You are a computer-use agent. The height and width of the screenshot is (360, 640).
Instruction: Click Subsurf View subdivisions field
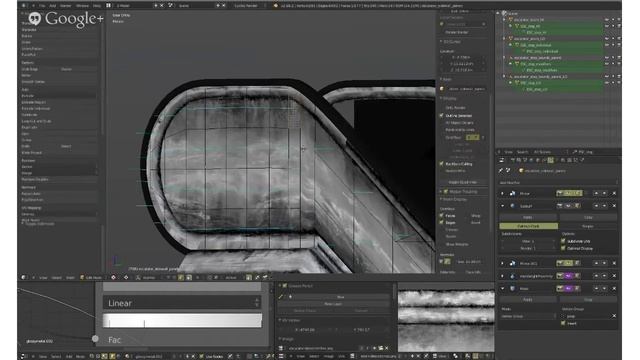(529, 241)
